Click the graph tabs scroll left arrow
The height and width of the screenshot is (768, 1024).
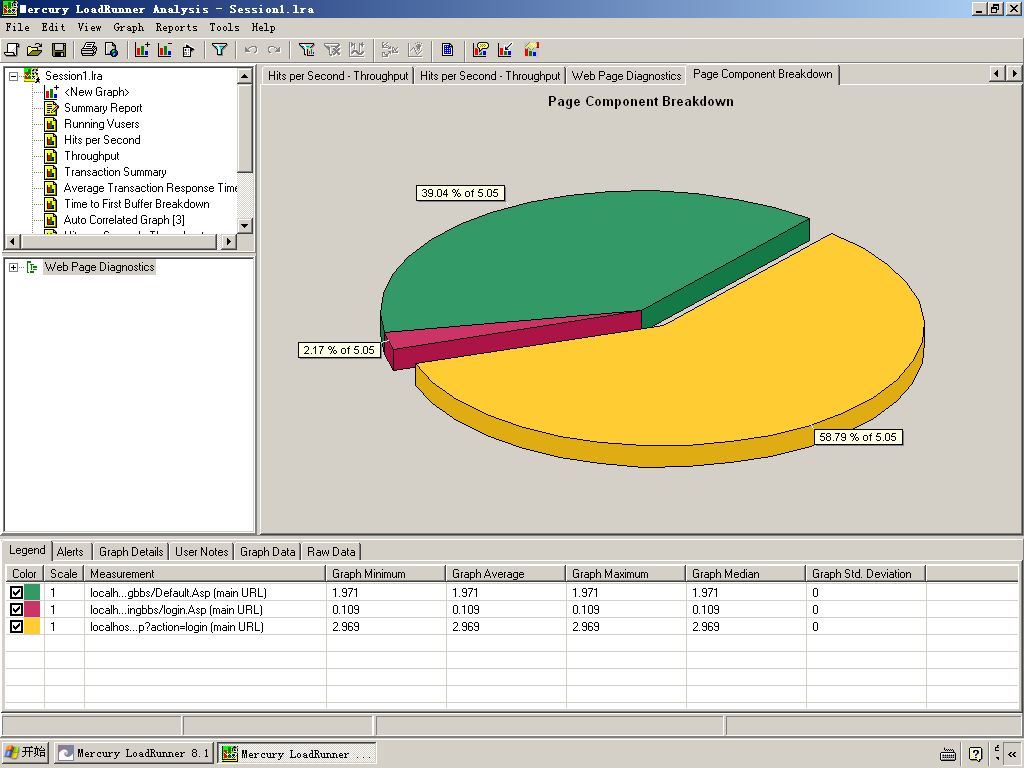(x=997, y=74)
